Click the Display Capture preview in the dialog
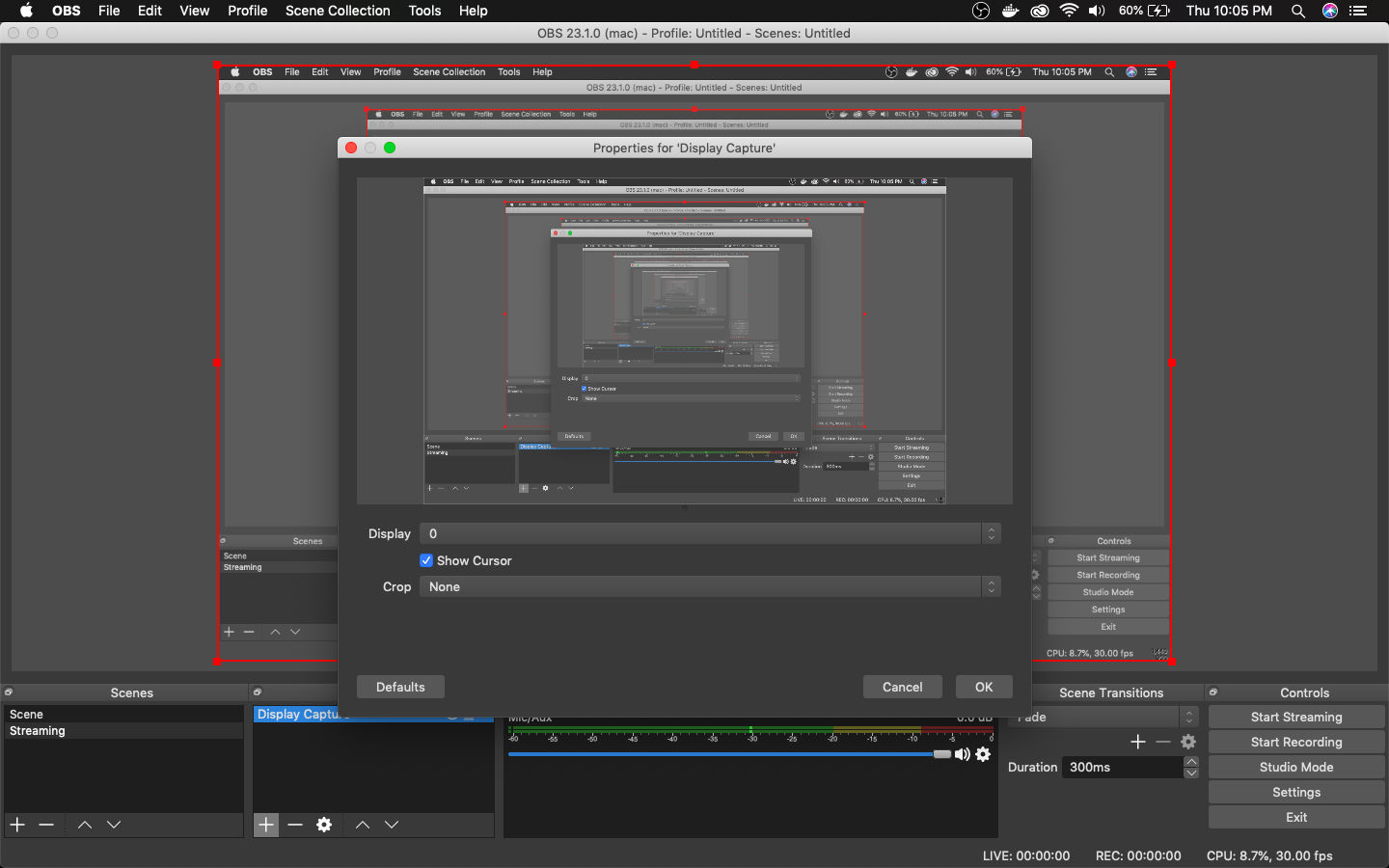The width and height of the screenshot is (1389, 868). coord(685,340)
